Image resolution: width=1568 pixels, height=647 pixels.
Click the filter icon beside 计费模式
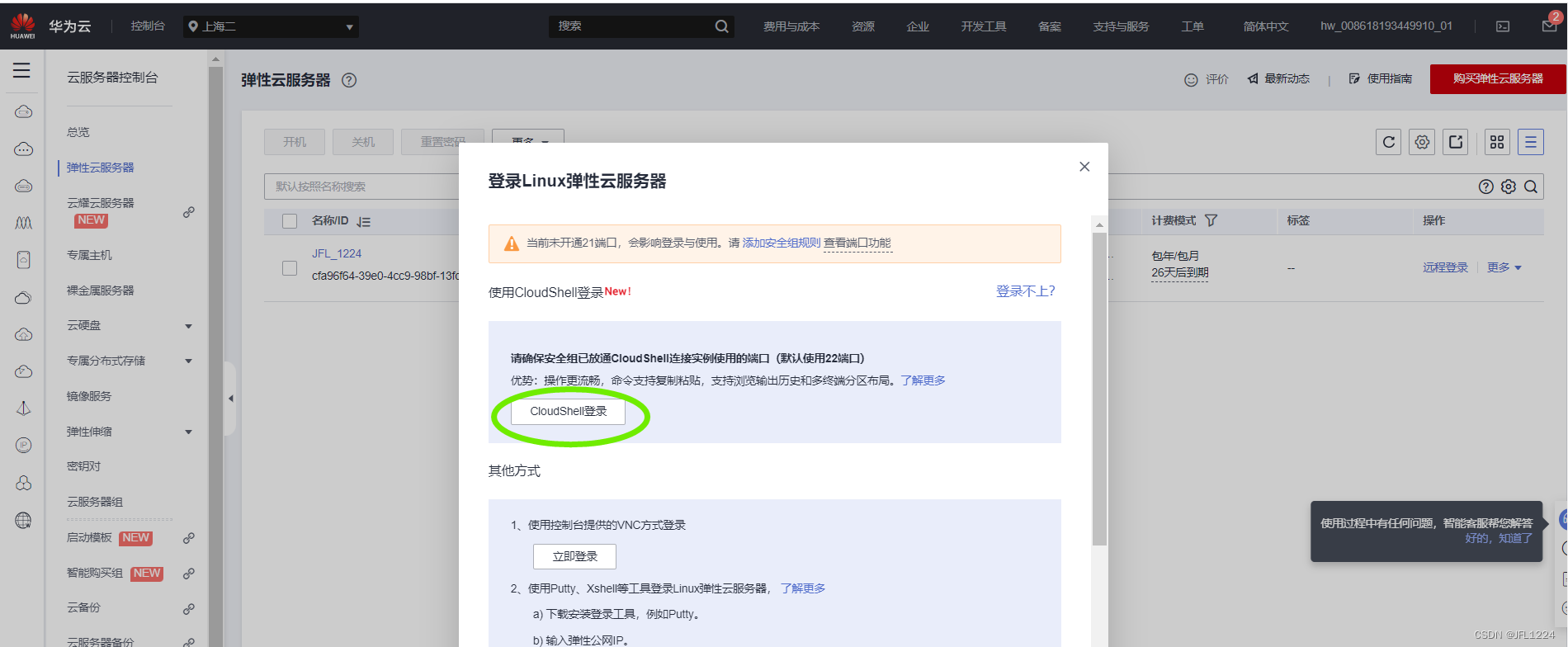click(1211, 220)
